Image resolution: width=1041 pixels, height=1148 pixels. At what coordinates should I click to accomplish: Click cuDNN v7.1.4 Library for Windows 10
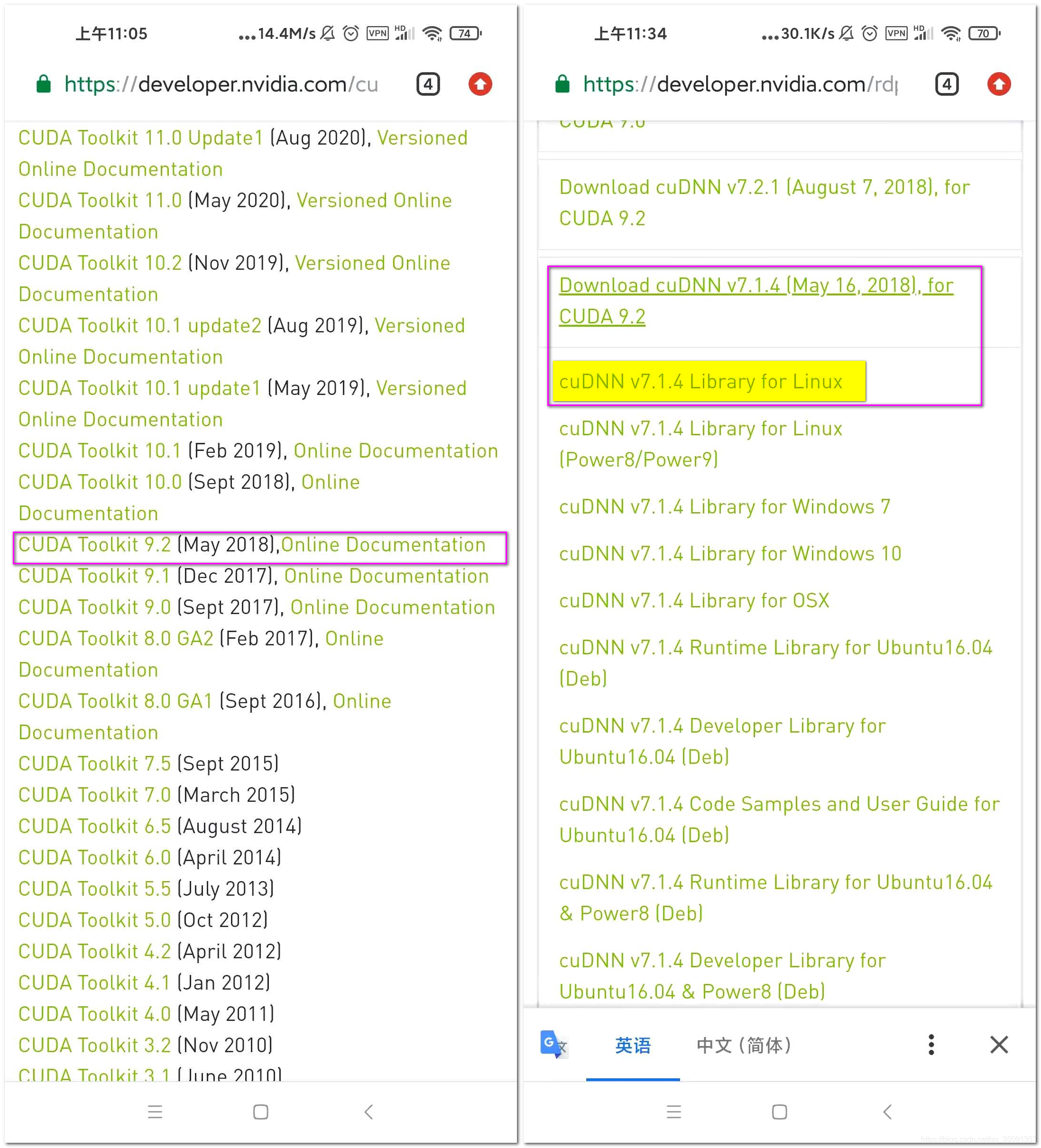pos(729,553)
